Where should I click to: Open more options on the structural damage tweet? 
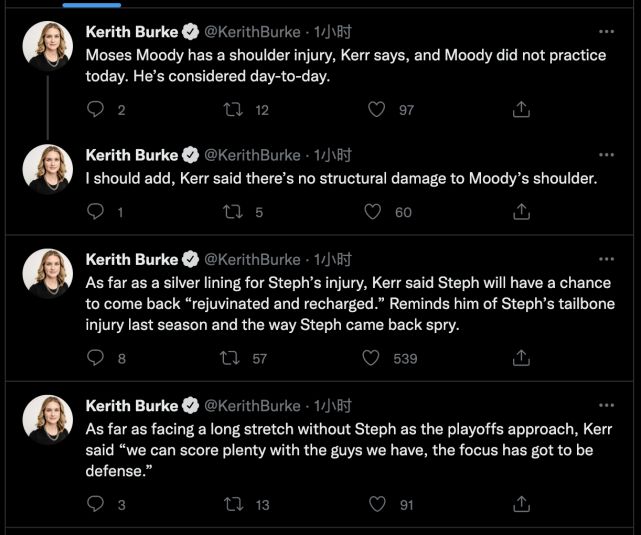click(x=606, y=155)
